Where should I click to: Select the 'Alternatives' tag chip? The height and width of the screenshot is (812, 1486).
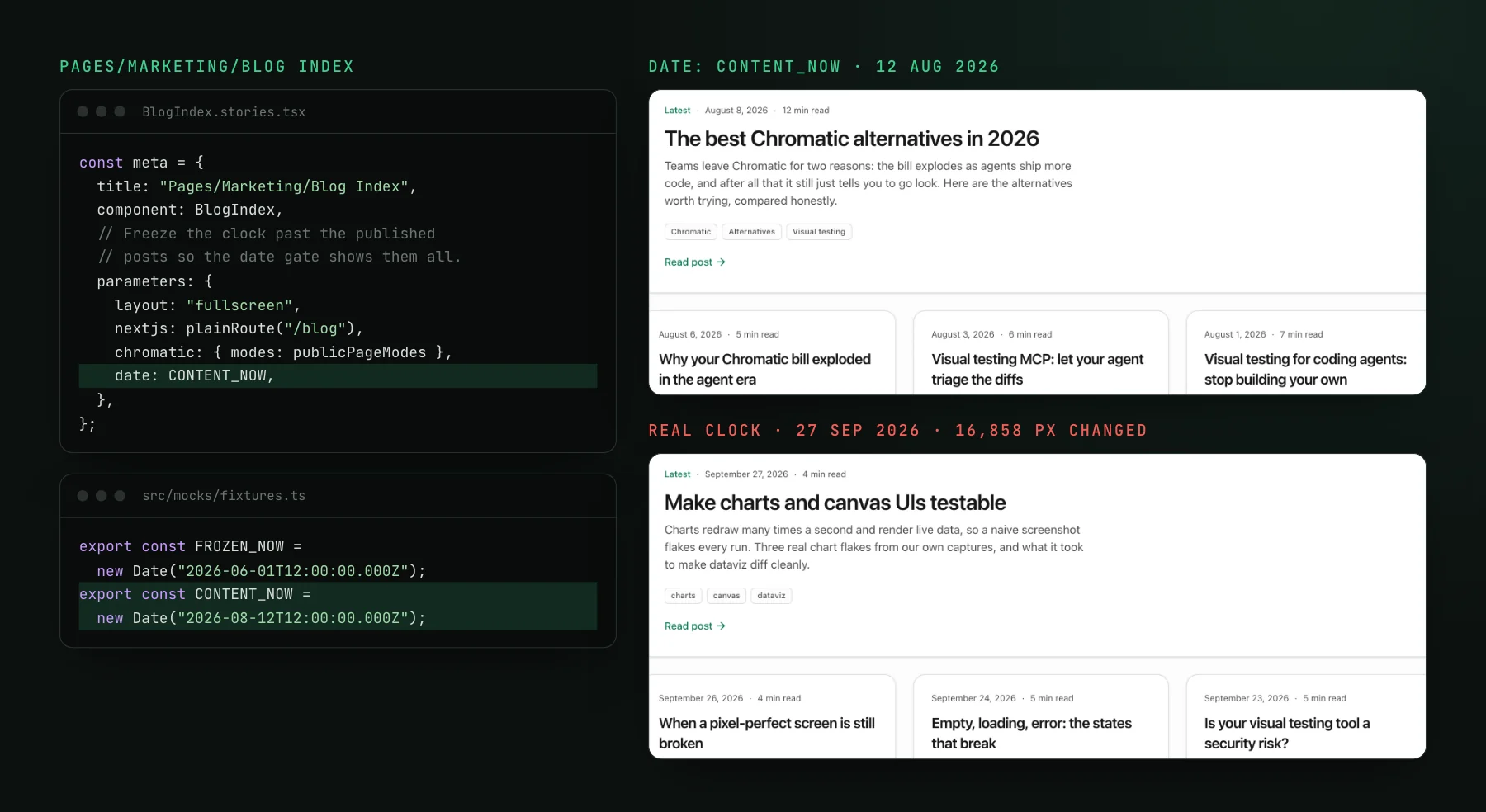coord(751,232)
